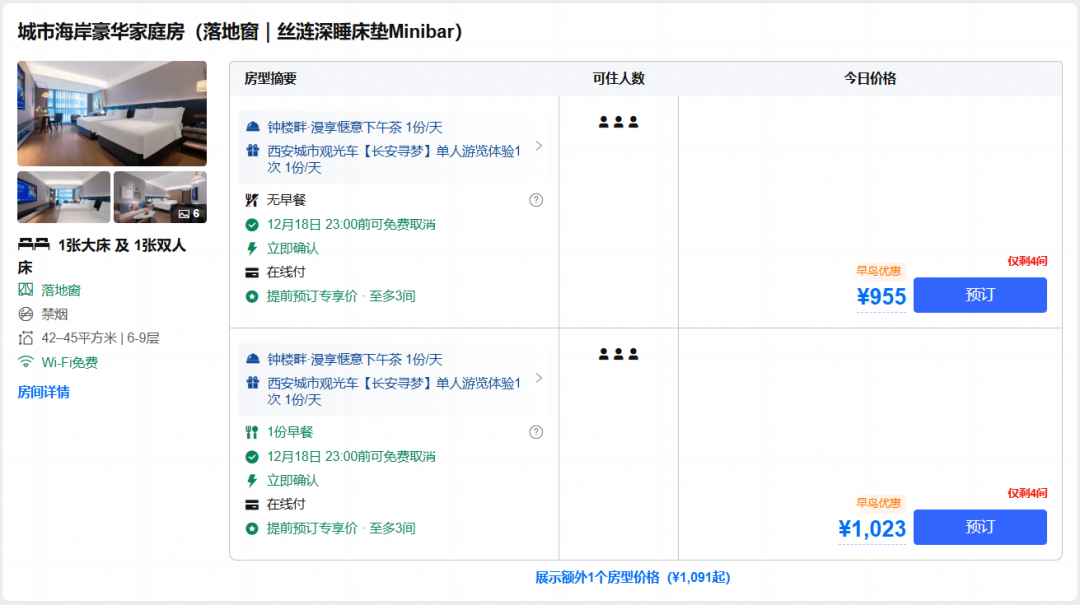Open the small room photo showing the wall TV
The height and width of the screenshot is (605, 1080).
63,197
